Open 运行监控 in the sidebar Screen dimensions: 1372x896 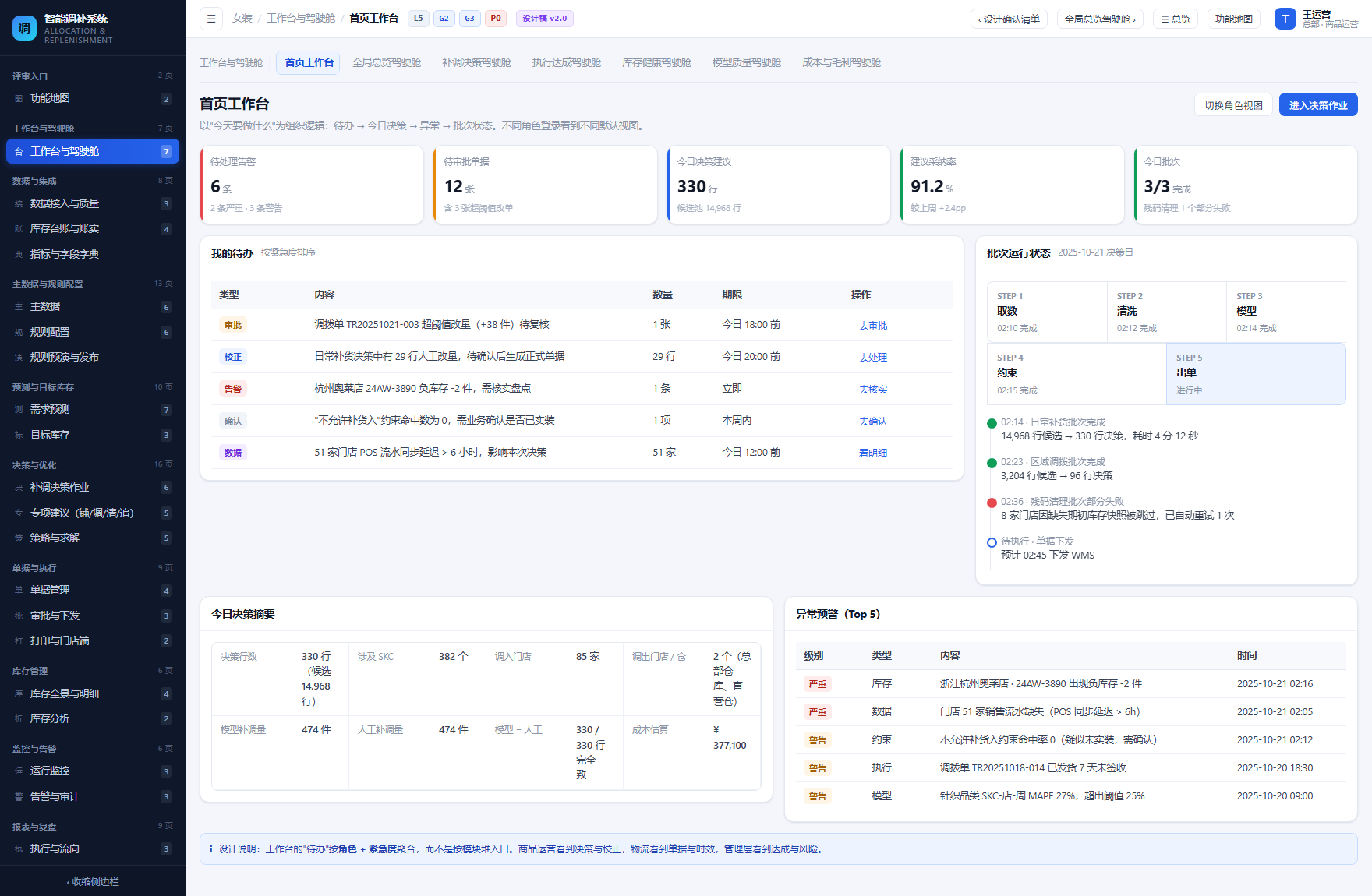[93, 771]
